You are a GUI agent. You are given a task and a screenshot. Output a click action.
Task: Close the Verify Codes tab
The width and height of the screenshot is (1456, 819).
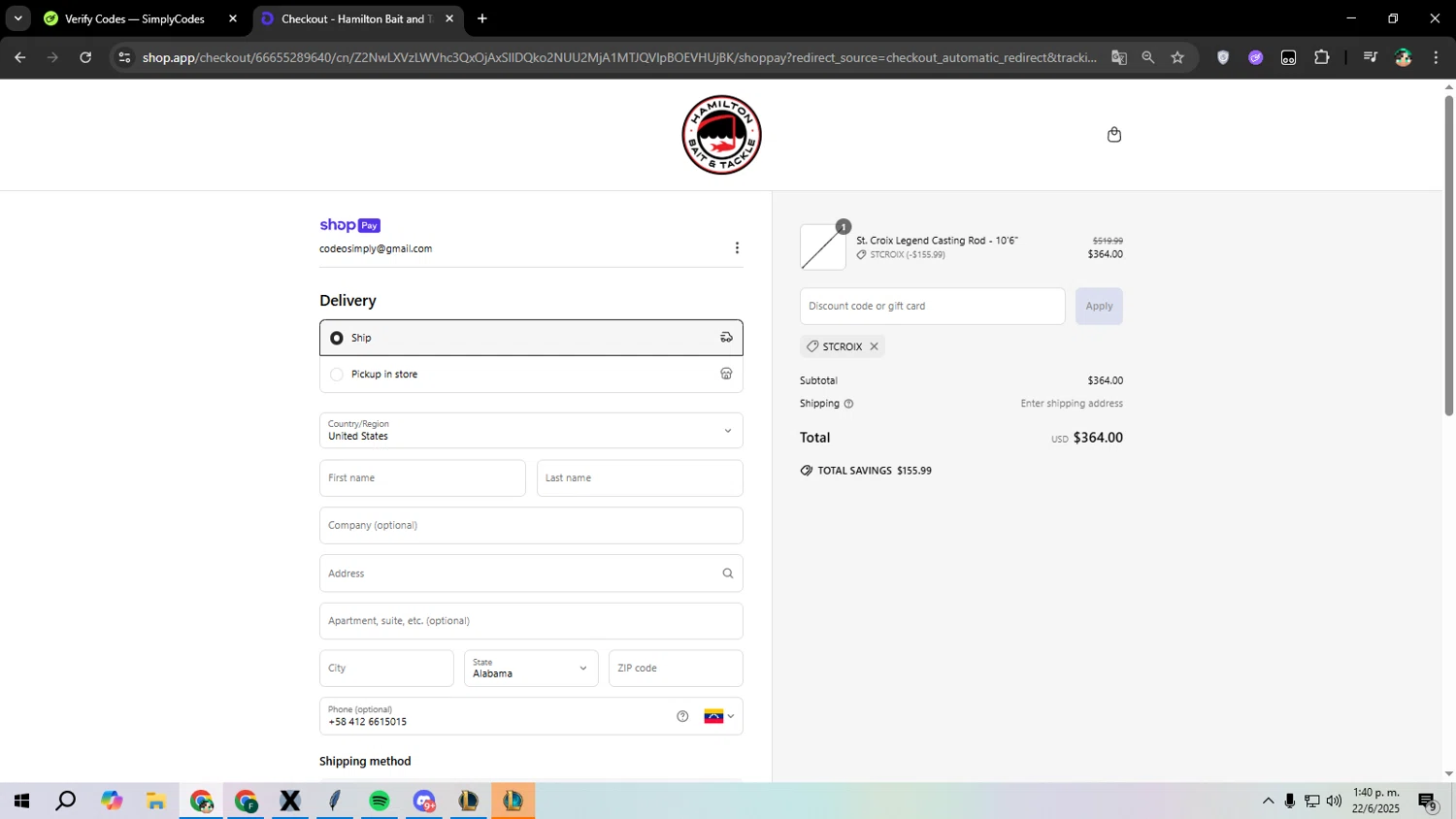(233, 18)
